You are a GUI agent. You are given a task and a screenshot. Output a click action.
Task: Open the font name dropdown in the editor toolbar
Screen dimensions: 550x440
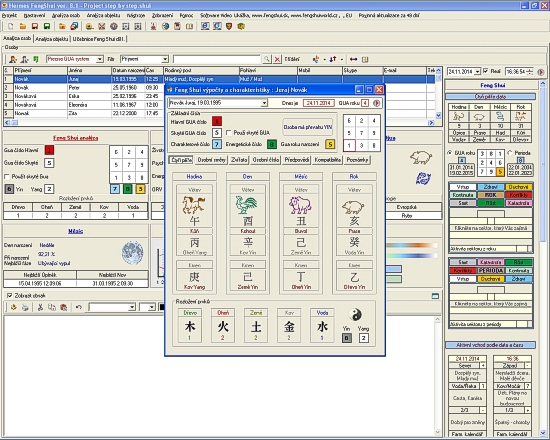(x=132, y=307)
